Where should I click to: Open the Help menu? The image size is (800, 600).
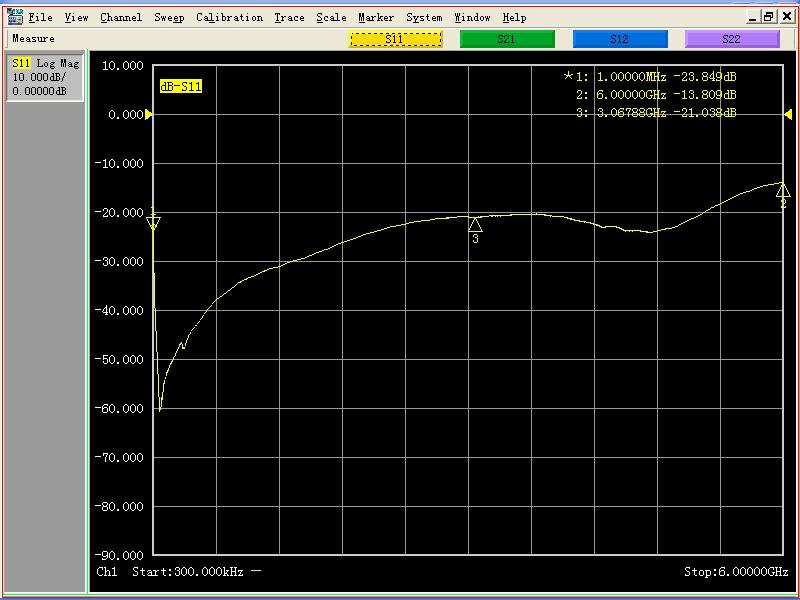(x=514, y=17)
